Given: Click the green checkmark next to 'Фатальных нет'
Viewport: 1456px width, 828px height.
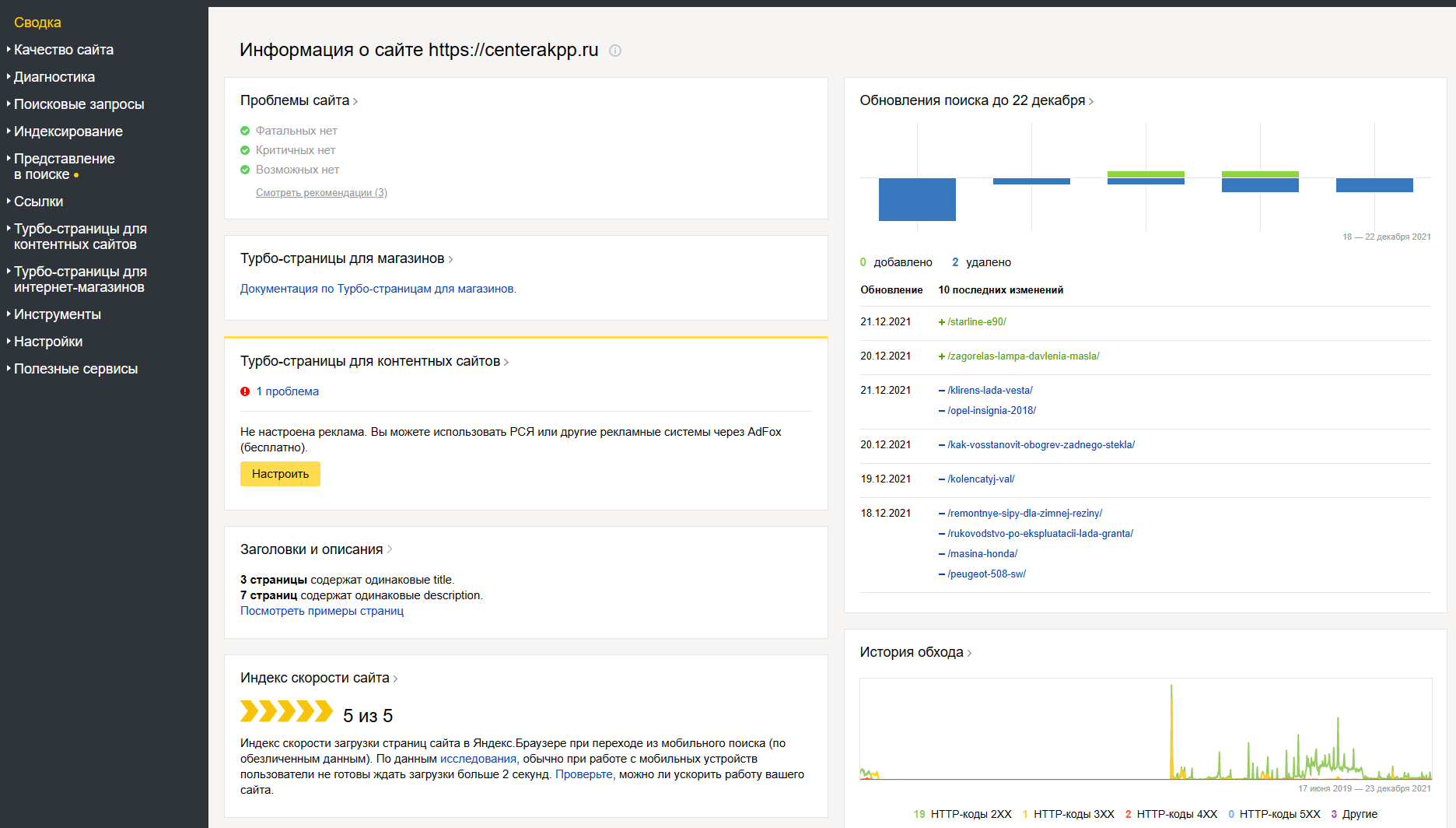Looking at the screenshot, I should [245, 131].
